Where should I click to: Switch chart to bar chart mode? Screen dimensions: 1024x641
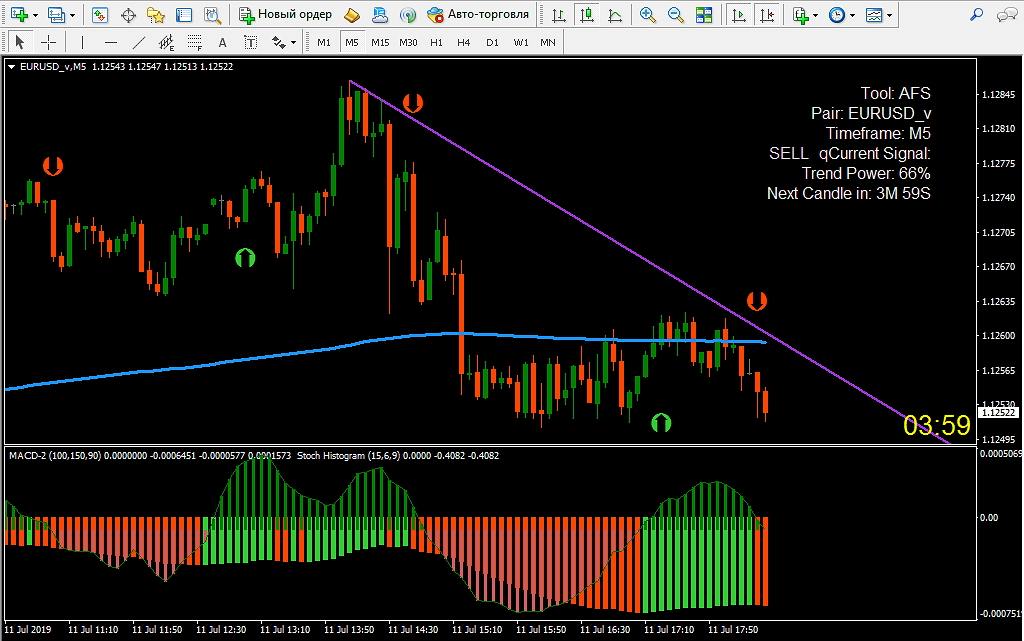click(x=558, y=15)
